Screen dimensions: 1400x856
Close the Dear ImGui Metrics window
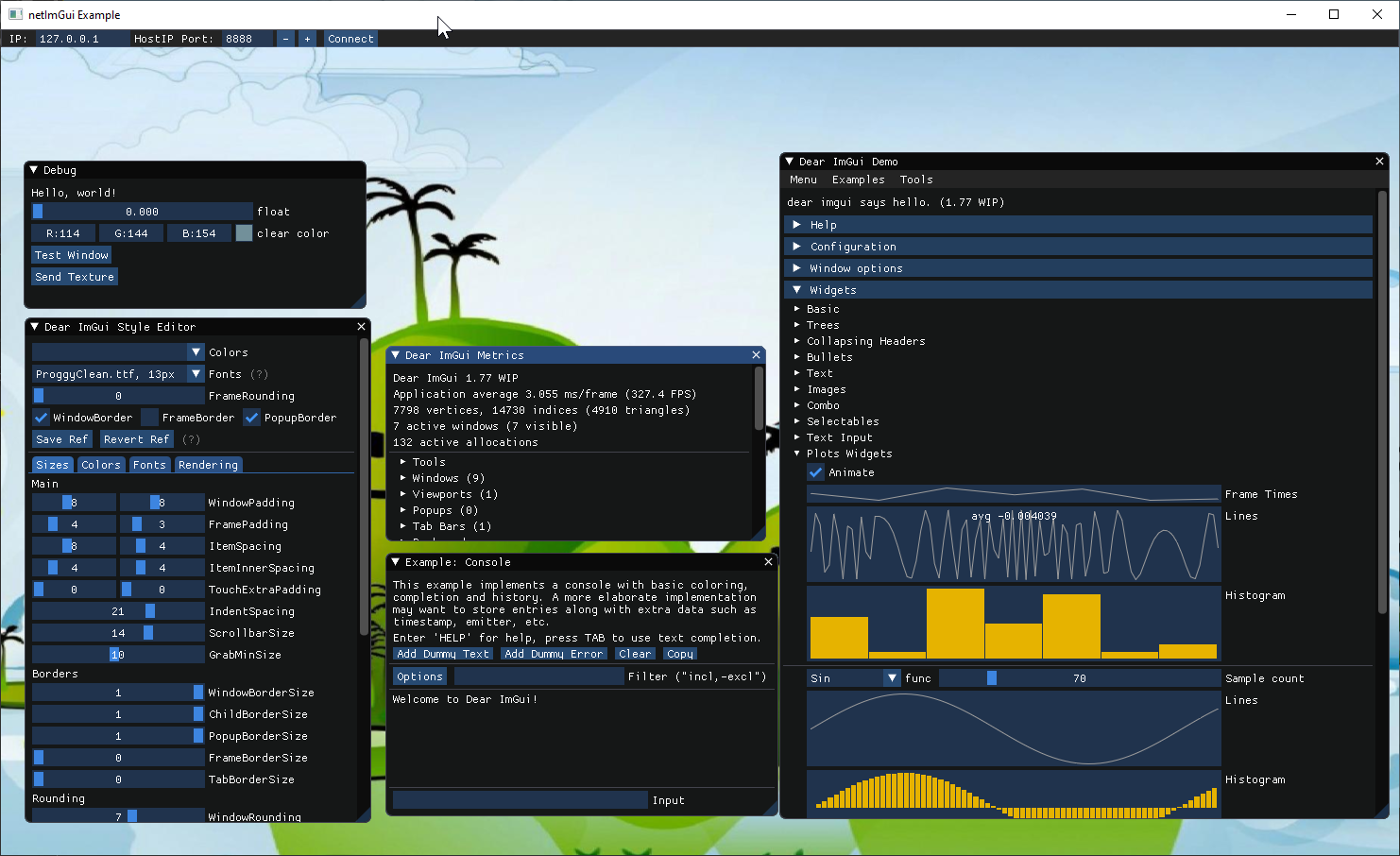tap(756, 355)
